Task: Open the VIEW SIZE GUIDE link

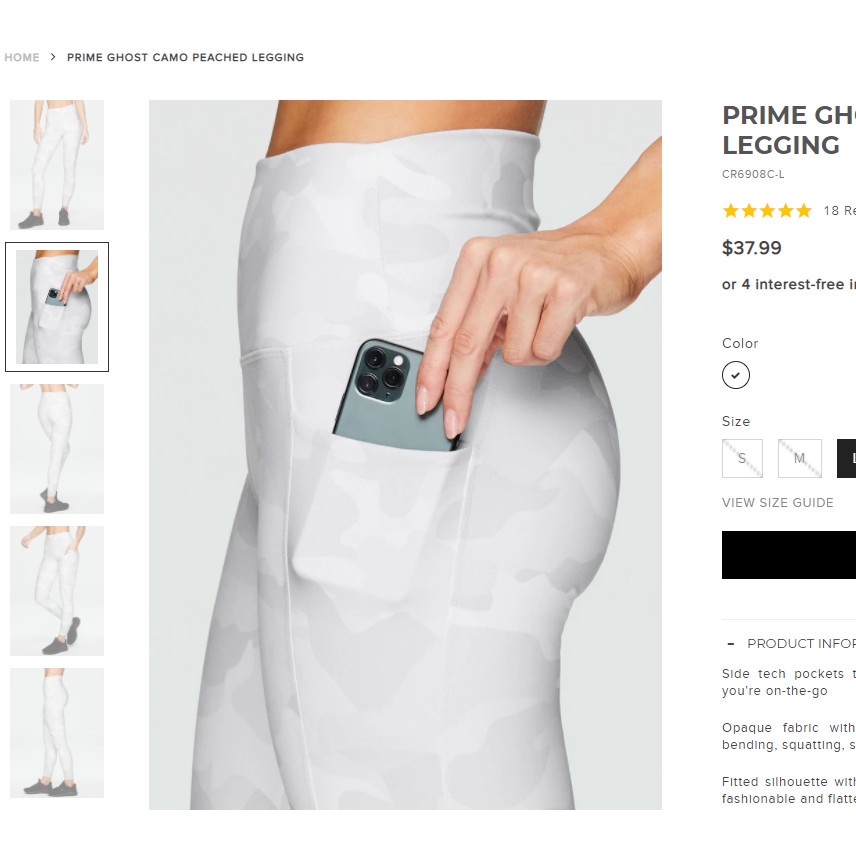Action: (777, 503)
